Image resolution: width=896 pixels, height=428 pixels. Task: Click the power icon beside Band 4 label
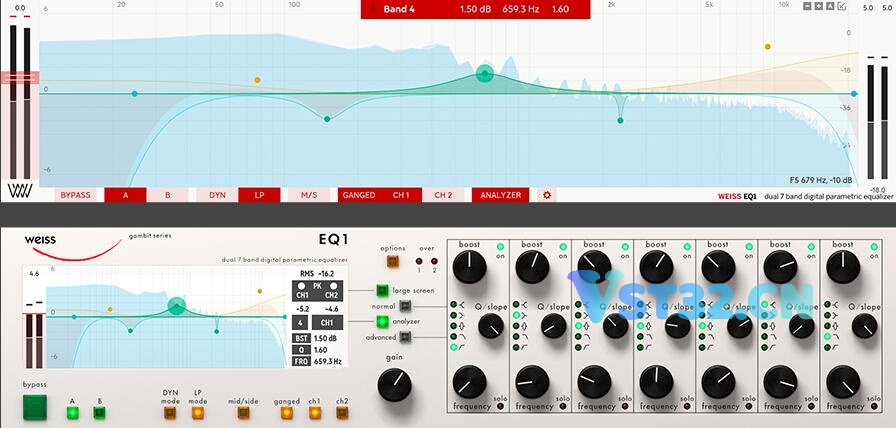tap(373, 9)
